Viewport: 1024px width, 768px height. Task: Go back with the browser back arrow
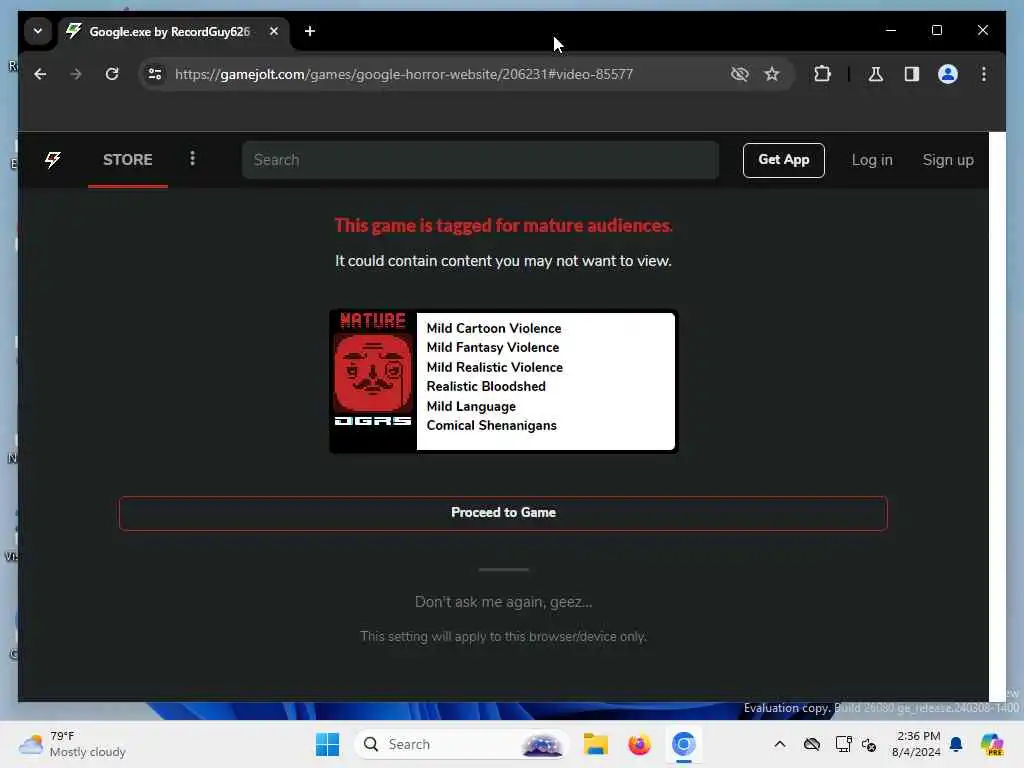click(40, 74)
